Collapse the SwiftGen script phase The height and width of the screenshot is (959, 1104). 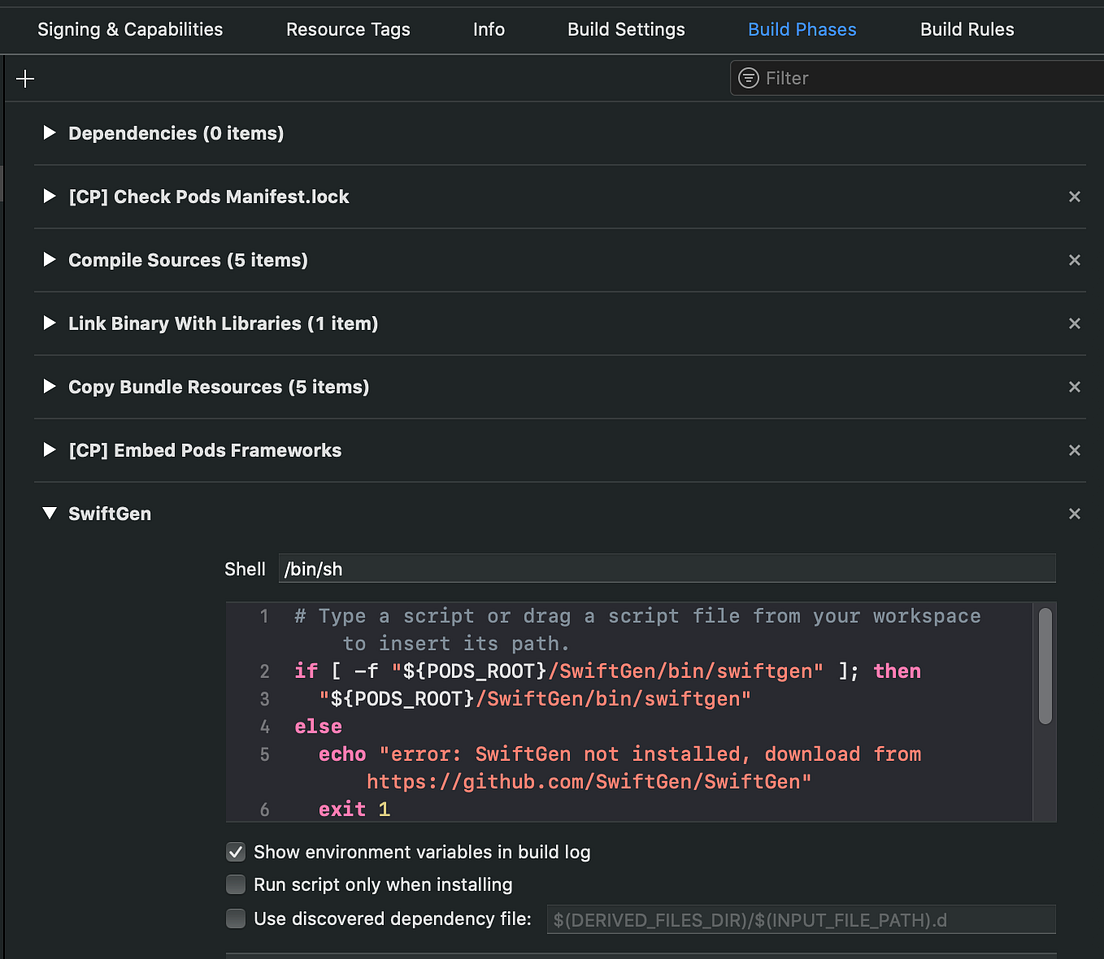pyautogui.click(x=49, y=513)
